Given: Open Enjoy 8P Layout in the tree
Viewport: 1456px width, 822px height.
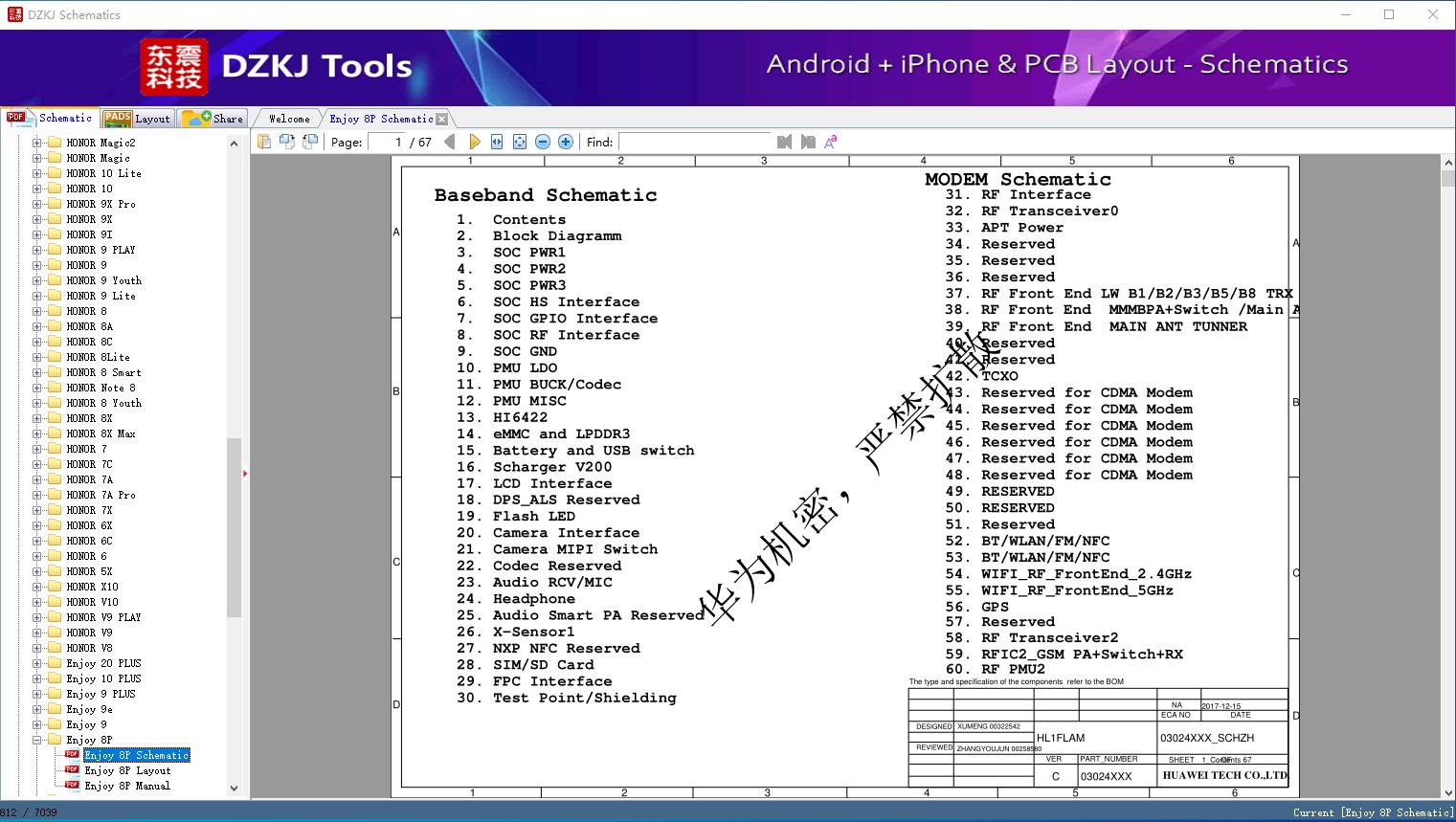Looking at the screenshot, I should click(127, 770).
